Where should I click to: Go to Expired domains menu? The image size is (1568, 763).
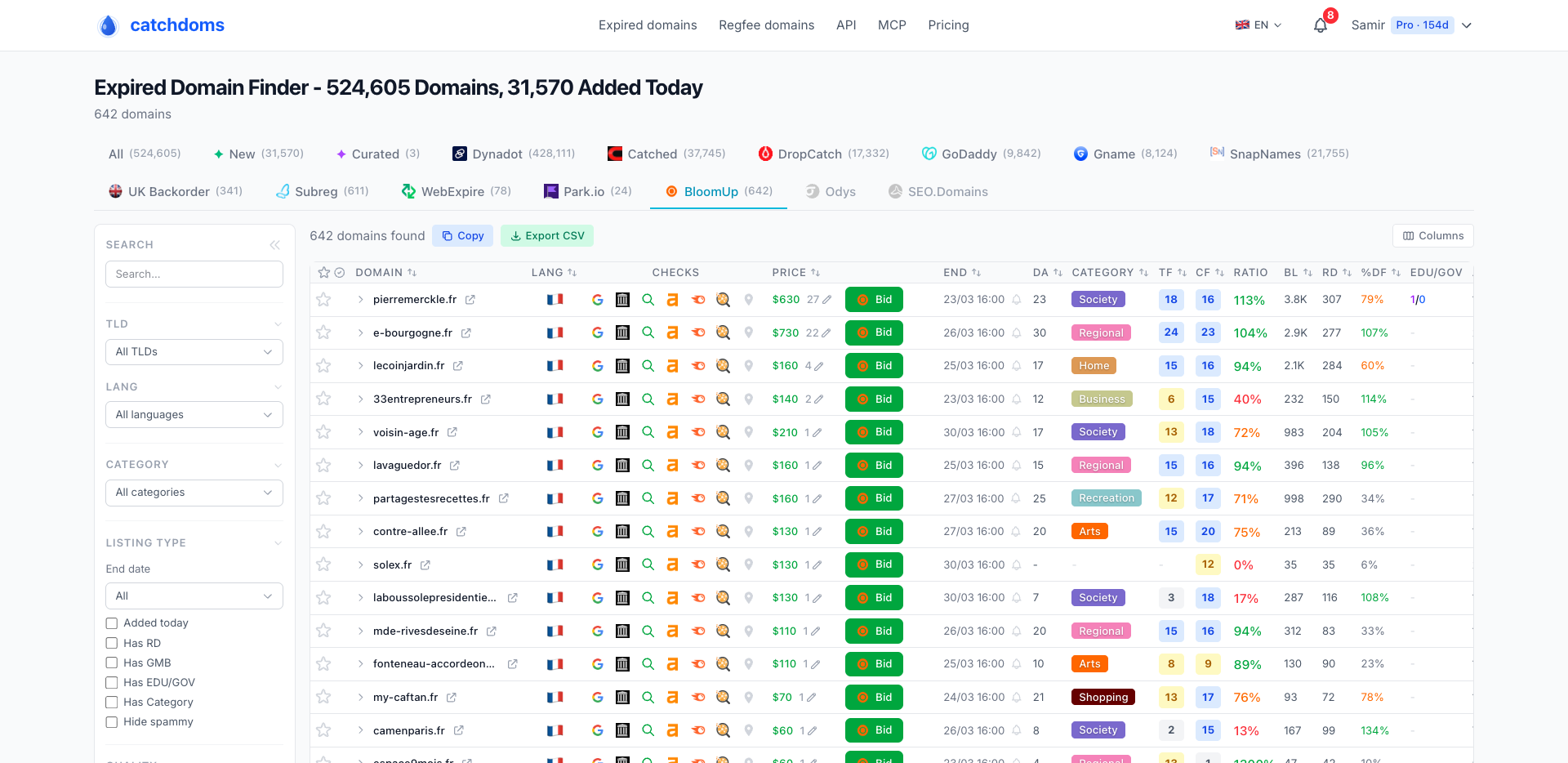click(x=648, y=25)
